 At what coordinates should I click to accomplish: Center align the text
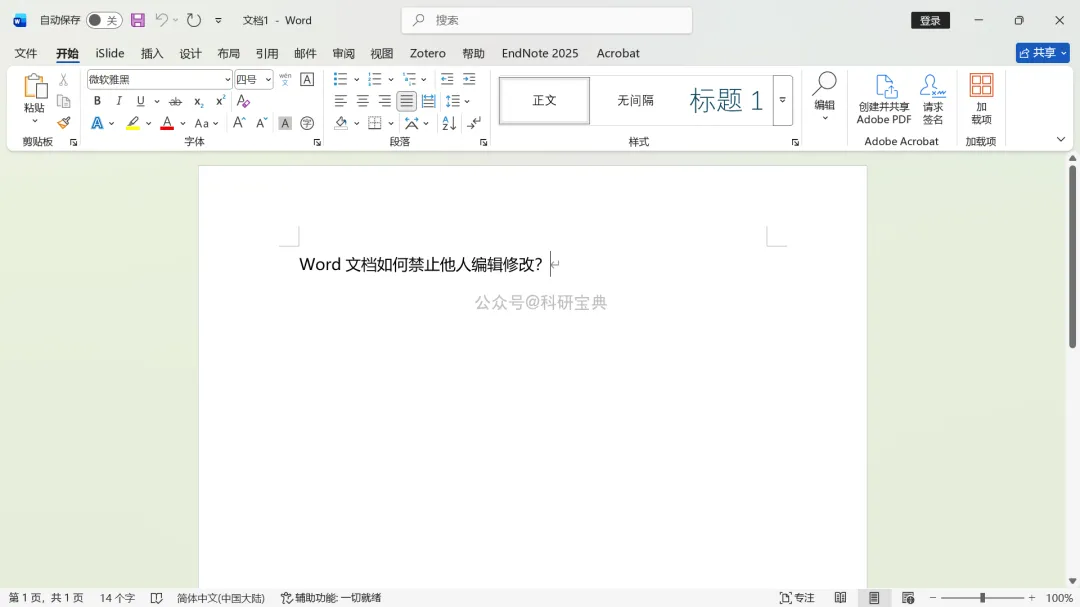tap(362, 101)
